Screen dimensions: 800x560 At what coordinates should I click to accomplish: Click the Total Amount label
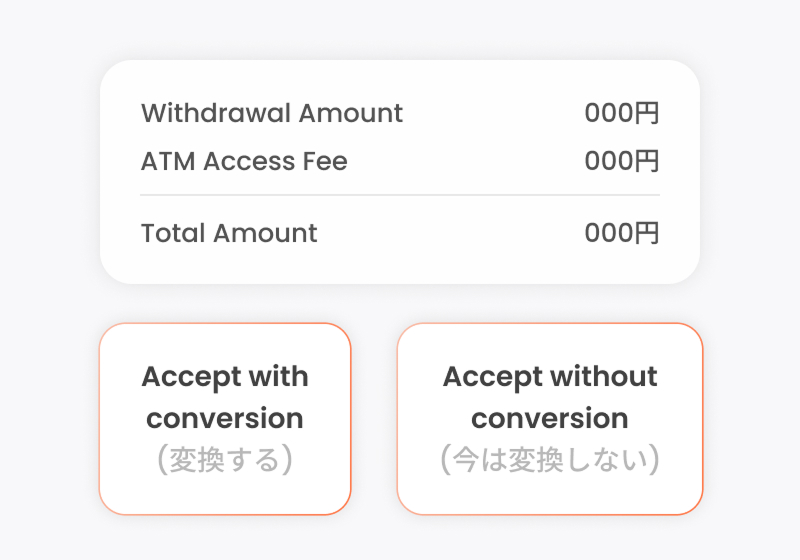click(229, 233)
